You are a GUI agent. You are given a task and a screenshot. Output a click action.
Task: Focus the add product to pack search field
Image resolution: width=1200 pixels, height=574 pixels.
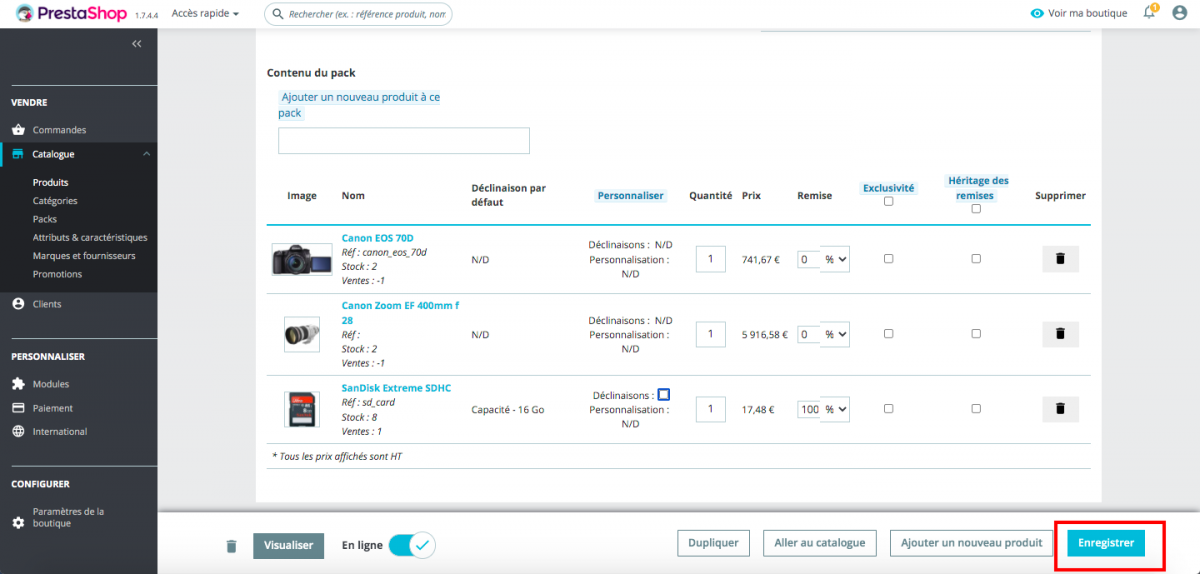pos(404,141)
